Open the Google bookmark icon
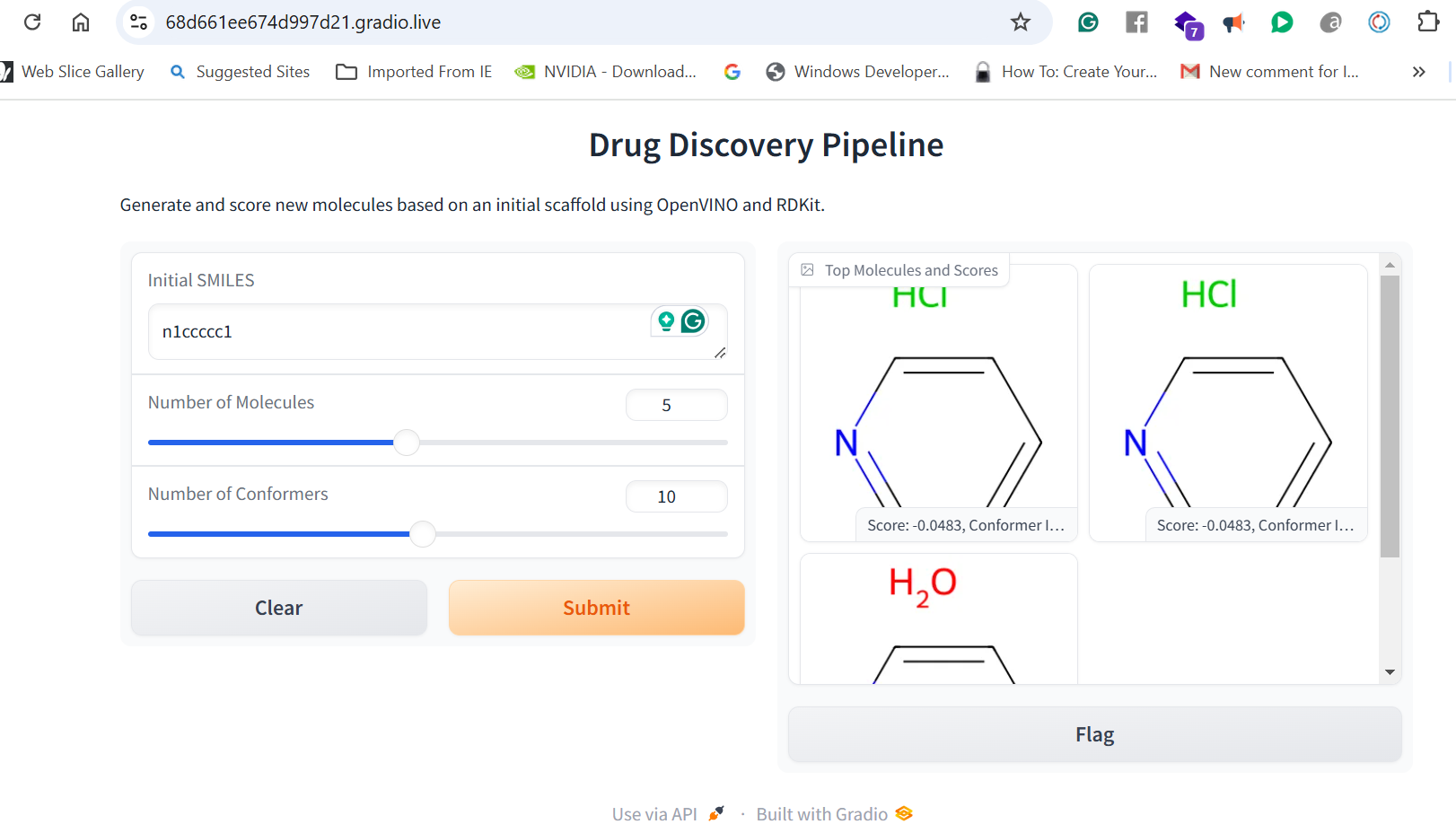This screenshot has width=1456, height=833. coord(732,72)
